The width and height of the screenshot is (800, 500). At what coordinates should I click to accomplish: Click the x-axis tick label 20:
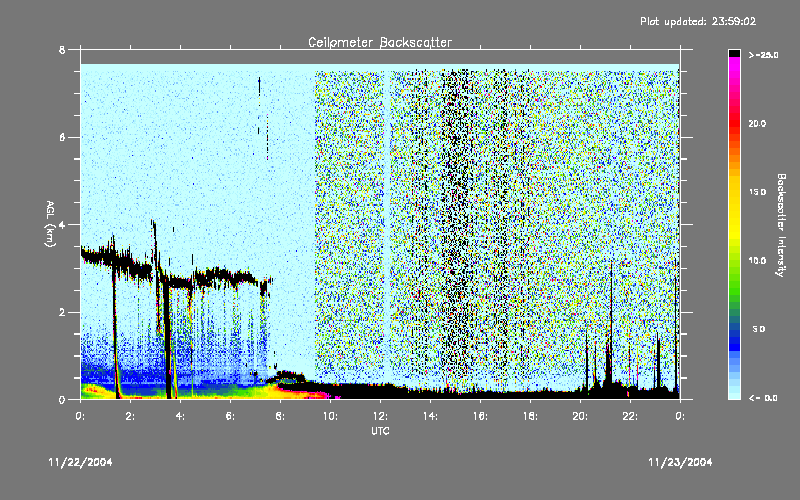click(x=580, y=416)
